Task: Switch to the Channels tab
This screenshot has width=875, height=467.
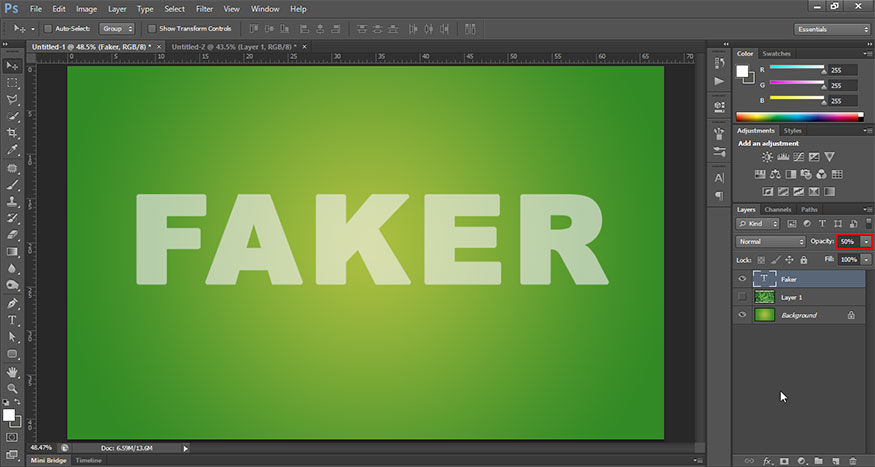Action: 777,210
